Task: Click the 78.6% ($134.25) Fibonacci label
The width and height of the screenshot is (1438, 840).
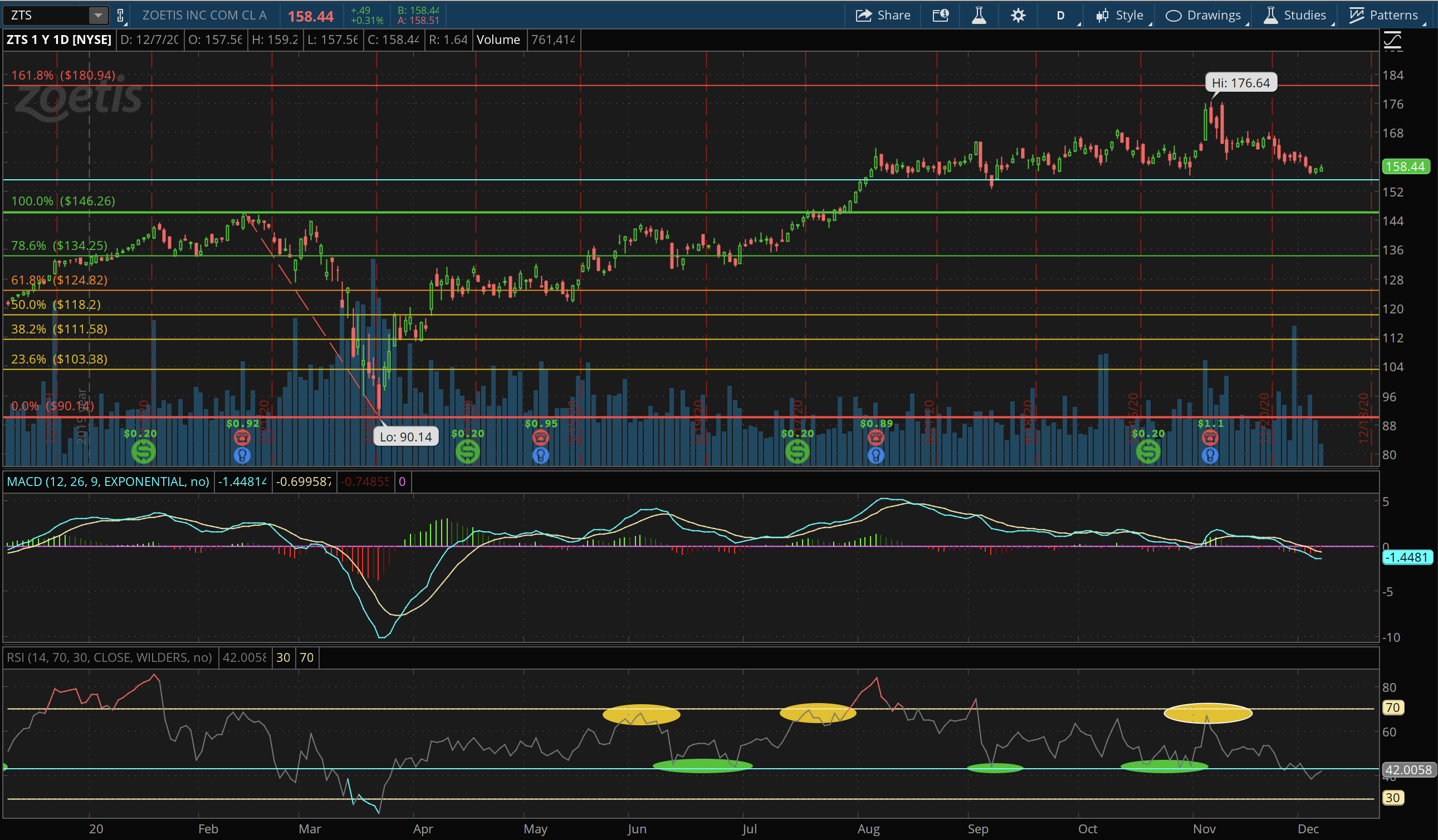Action: click(x=59, y=245)
